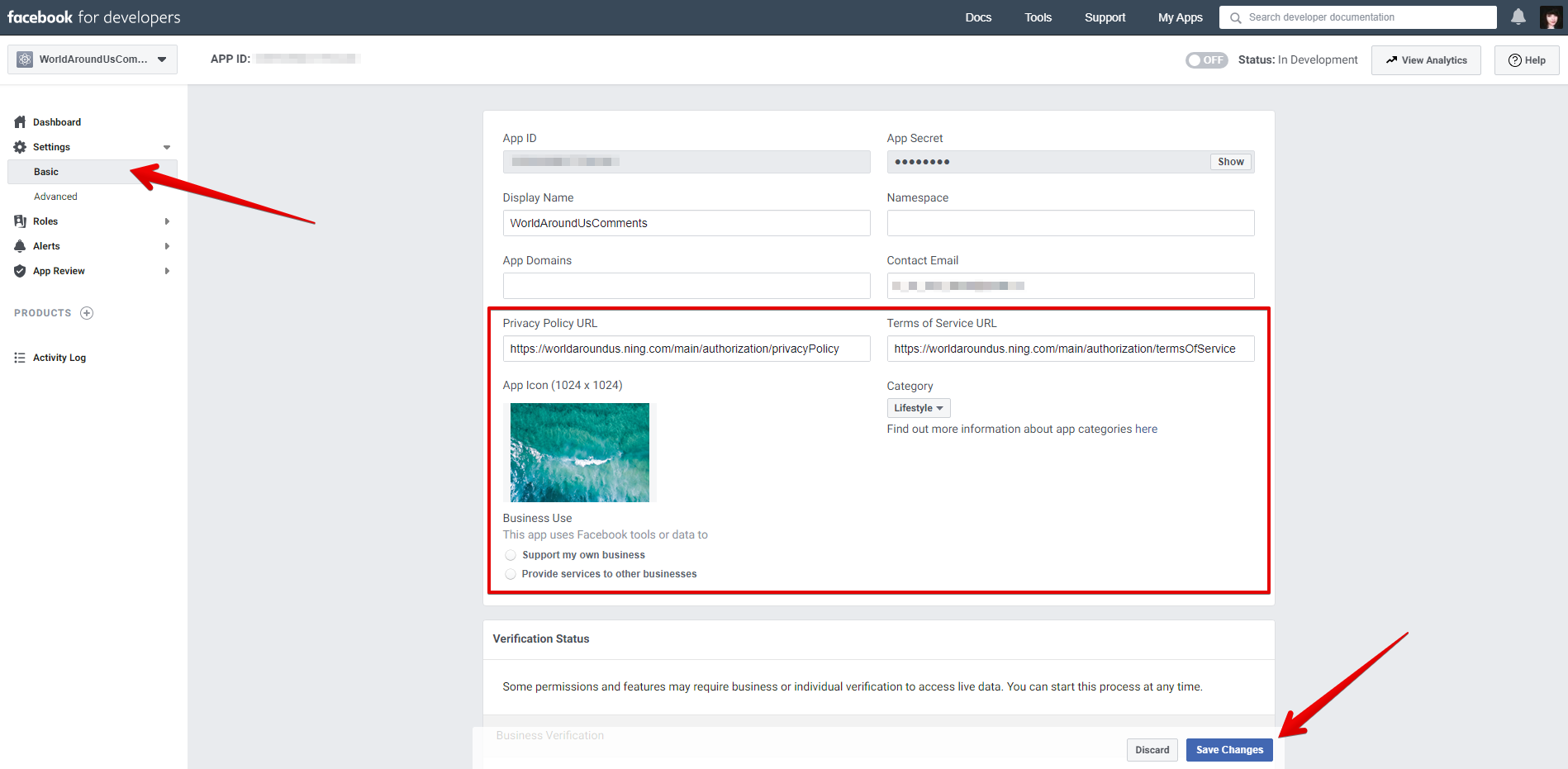Click the Activity Log list icon
This screenshot has width=1568, height=769.
click(20, 358)
